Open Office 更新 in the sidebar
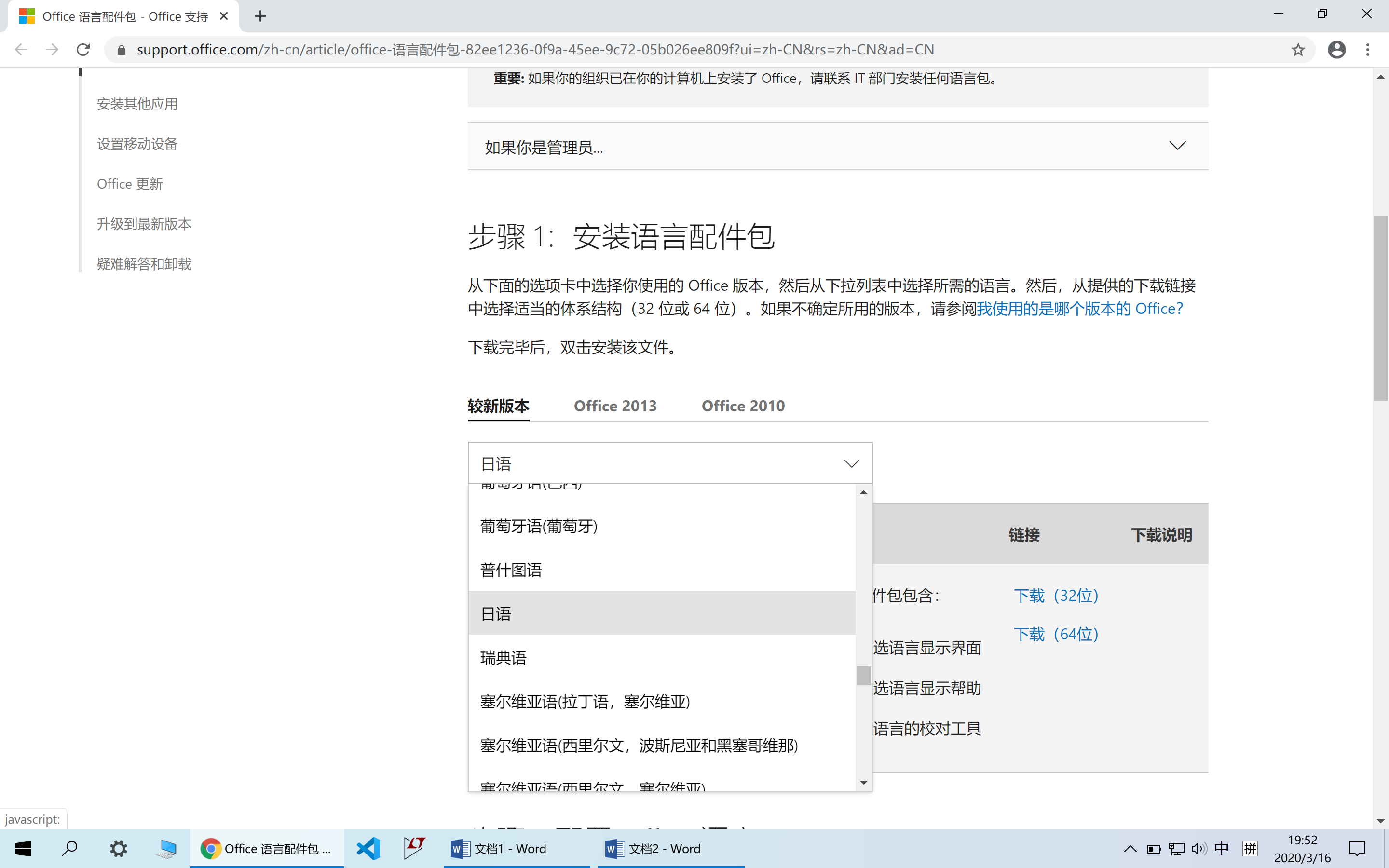 pos(130,184)
